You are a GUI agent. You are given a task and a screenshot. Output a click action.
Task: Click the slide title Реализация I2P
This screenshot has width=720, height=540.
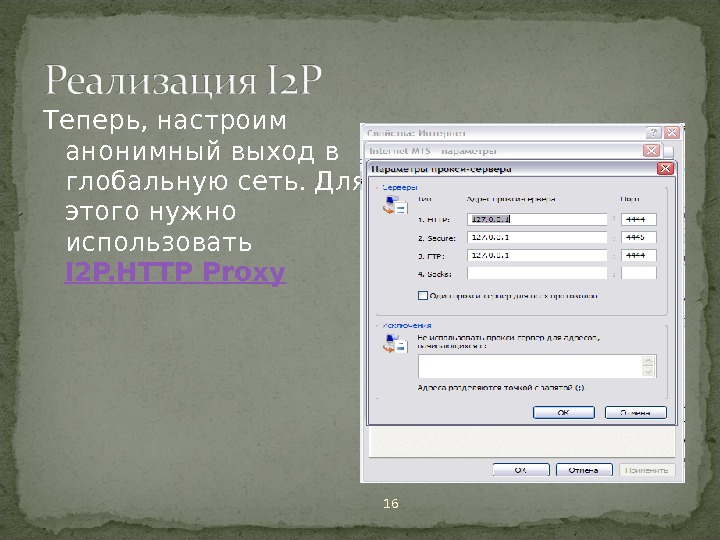pos(183,79)
